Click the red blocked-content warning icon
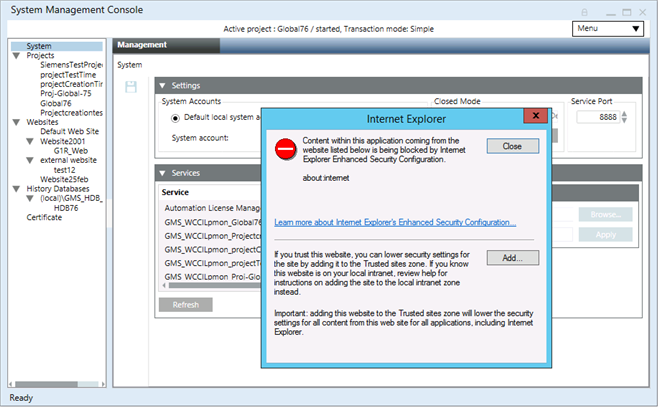The image size is (659, 407). pos(286,149)
